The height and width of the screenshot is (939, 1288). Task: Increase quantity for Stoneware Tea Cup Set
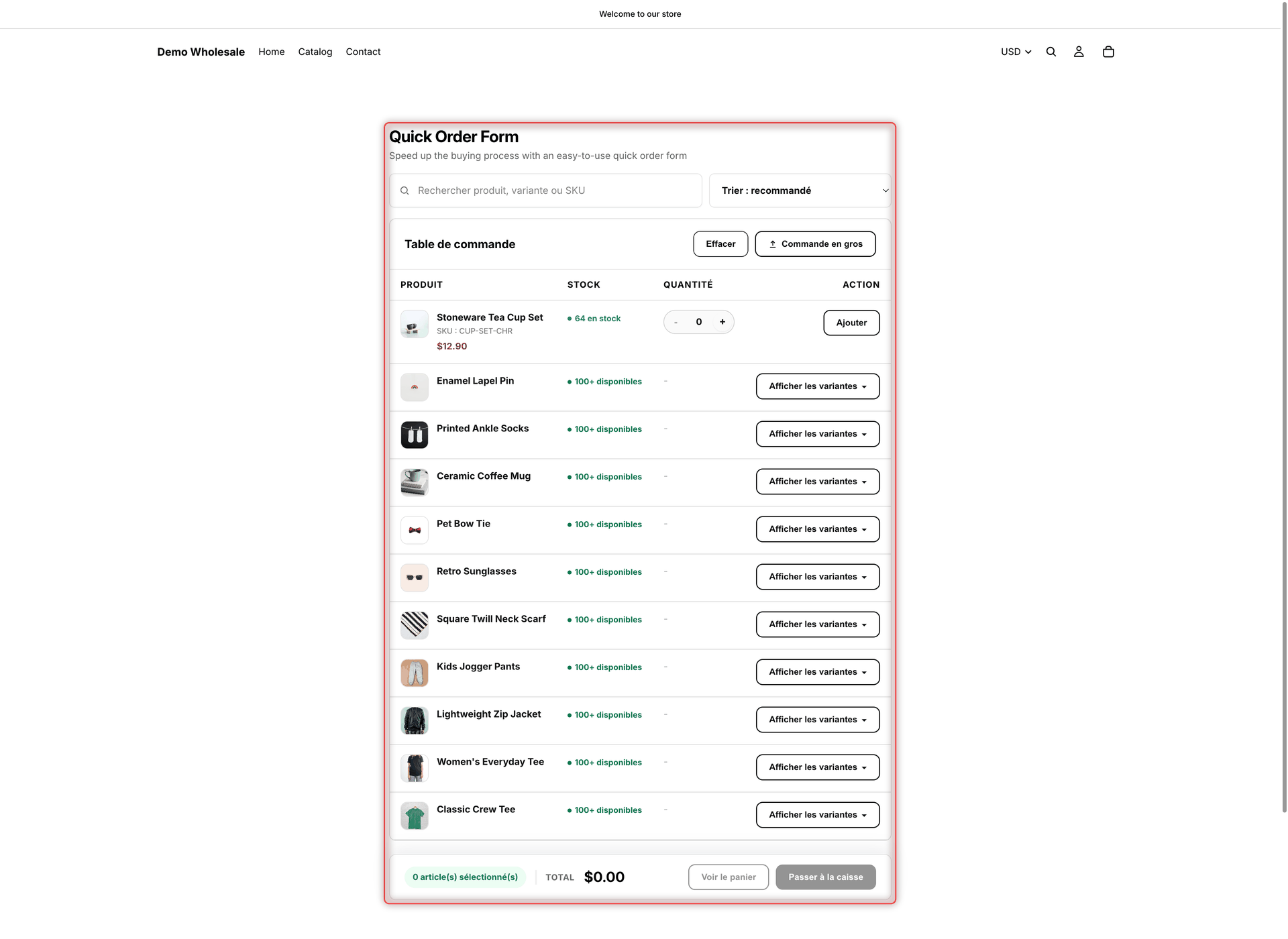pyautogui.click(x=722, y=322)
